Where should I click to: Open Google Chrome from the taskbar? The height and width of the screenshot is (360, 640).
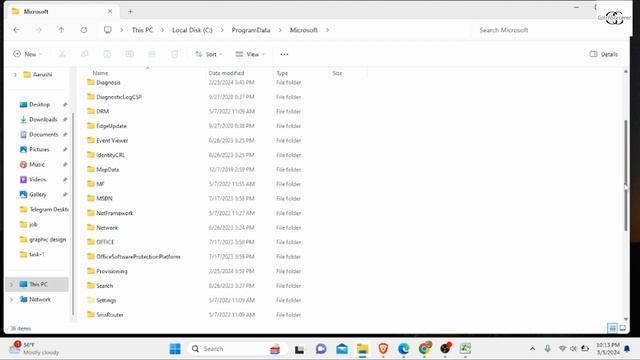[x=424, y=349]
